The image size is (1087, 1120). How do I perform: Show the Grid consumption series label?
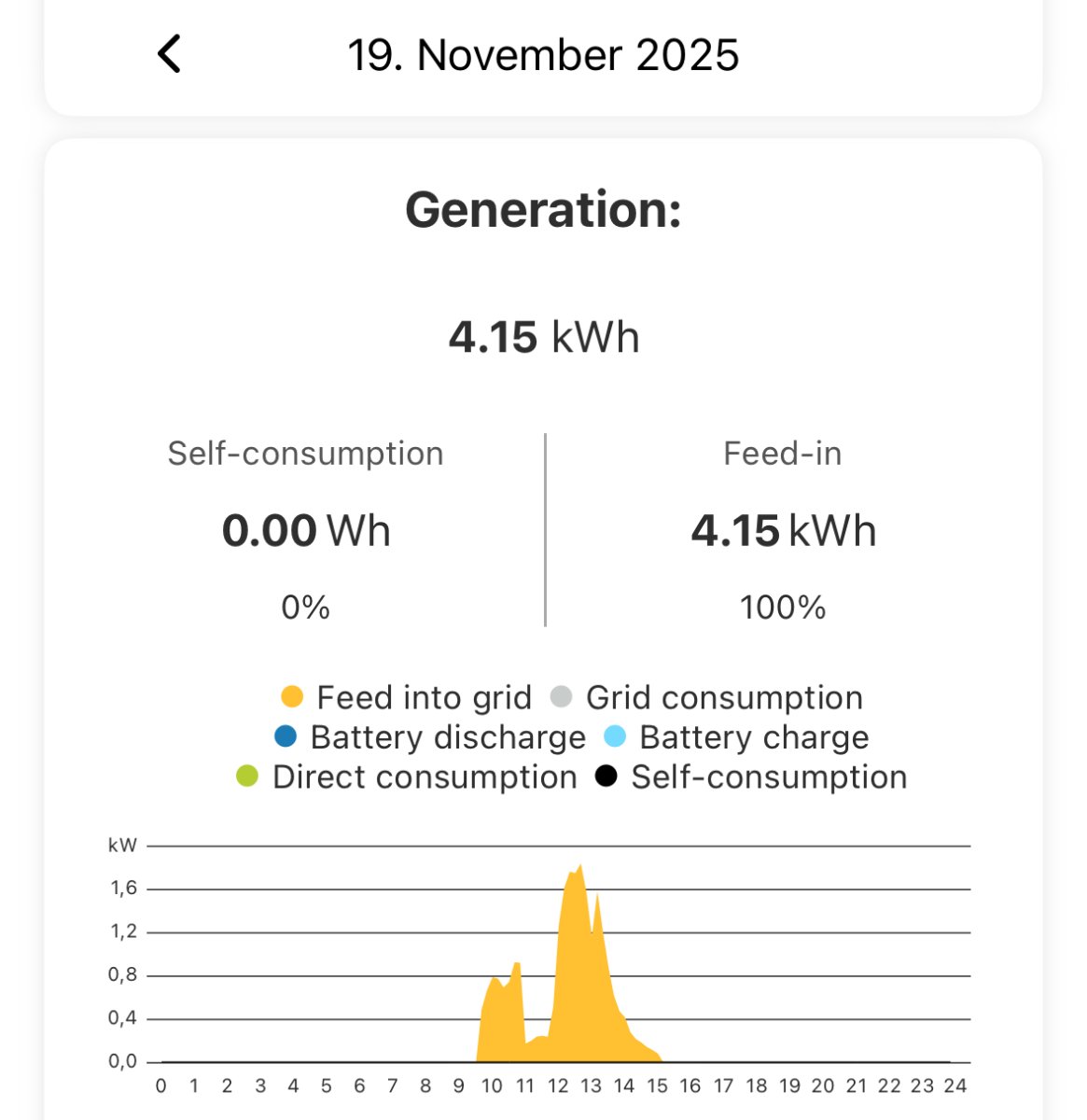[724, 697]
